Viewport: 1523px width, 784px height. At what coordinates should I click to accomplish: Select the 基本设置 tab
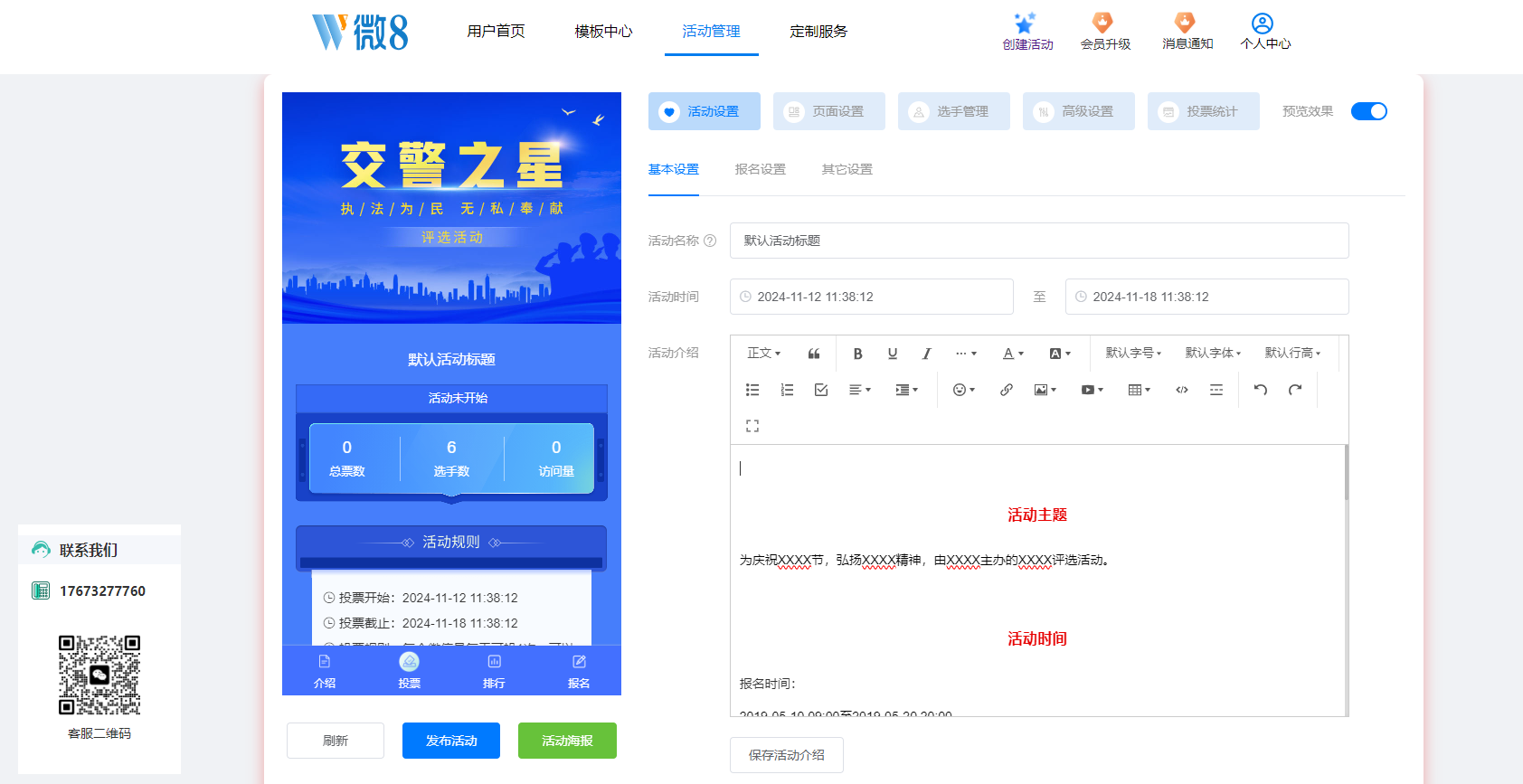coord(674,169)
